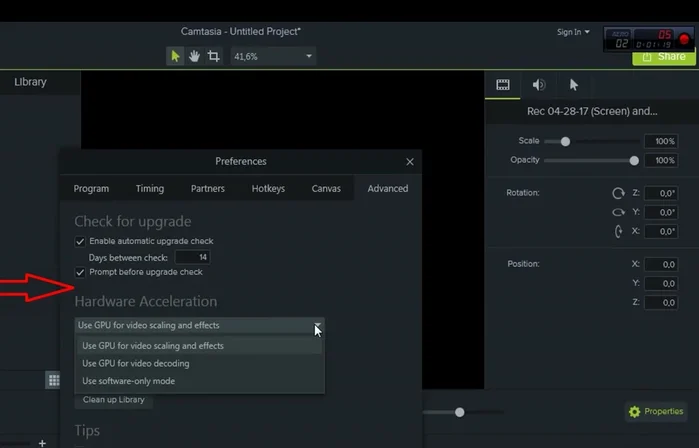The height and width of the screenshot is (448, 699).
Task: Adjust the Opacity slider
Action: click(x=633, y=160)
